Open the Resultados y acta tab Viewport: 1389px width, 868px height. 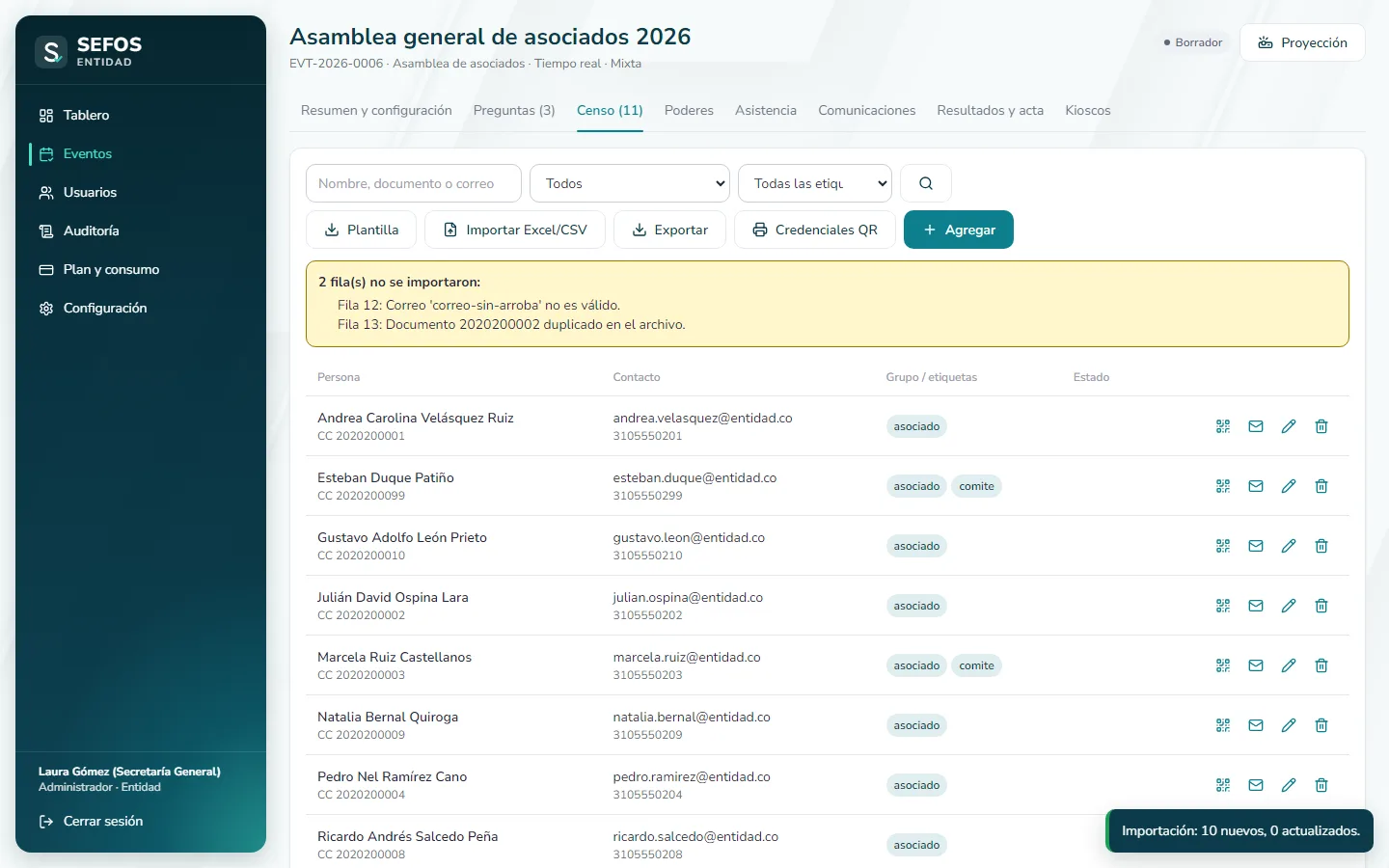(x=991, y=111)
